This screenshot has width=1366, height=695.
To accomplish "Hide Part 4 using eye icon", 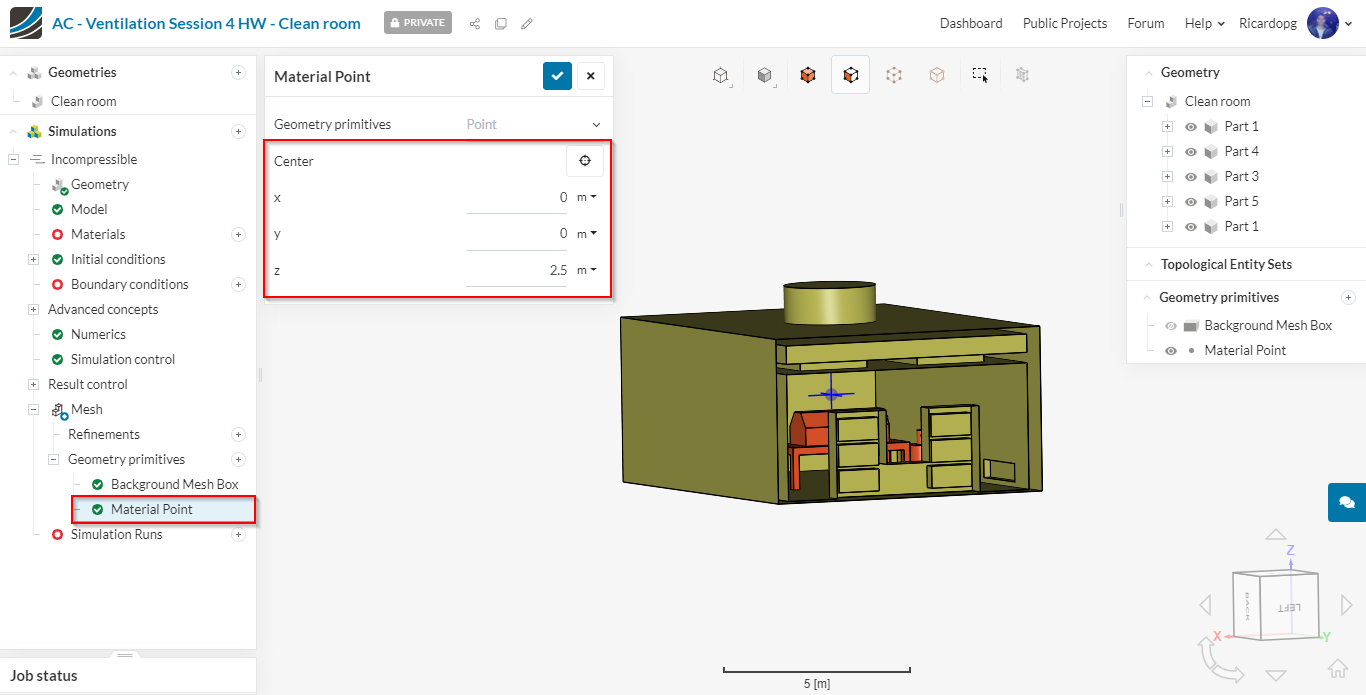I will (x=1190, y=151).
